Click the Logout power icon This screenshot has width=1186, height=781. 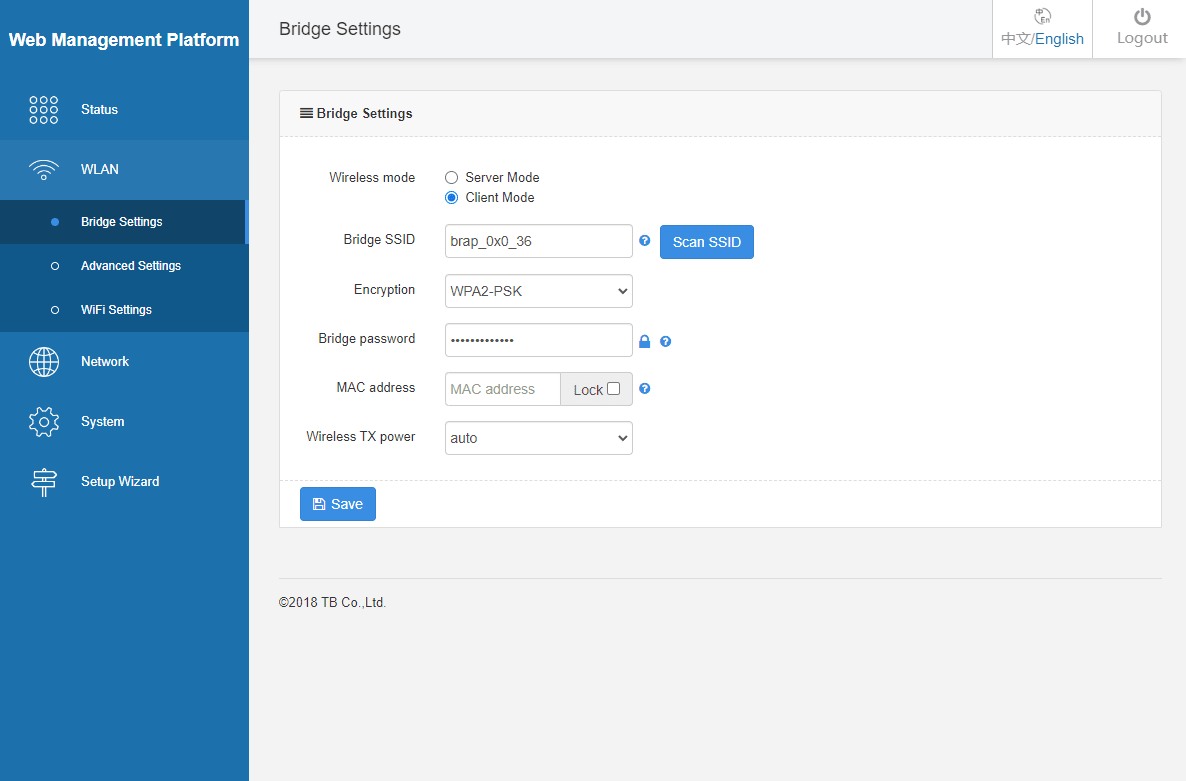pyautogui.click(x=1142, y=17)
